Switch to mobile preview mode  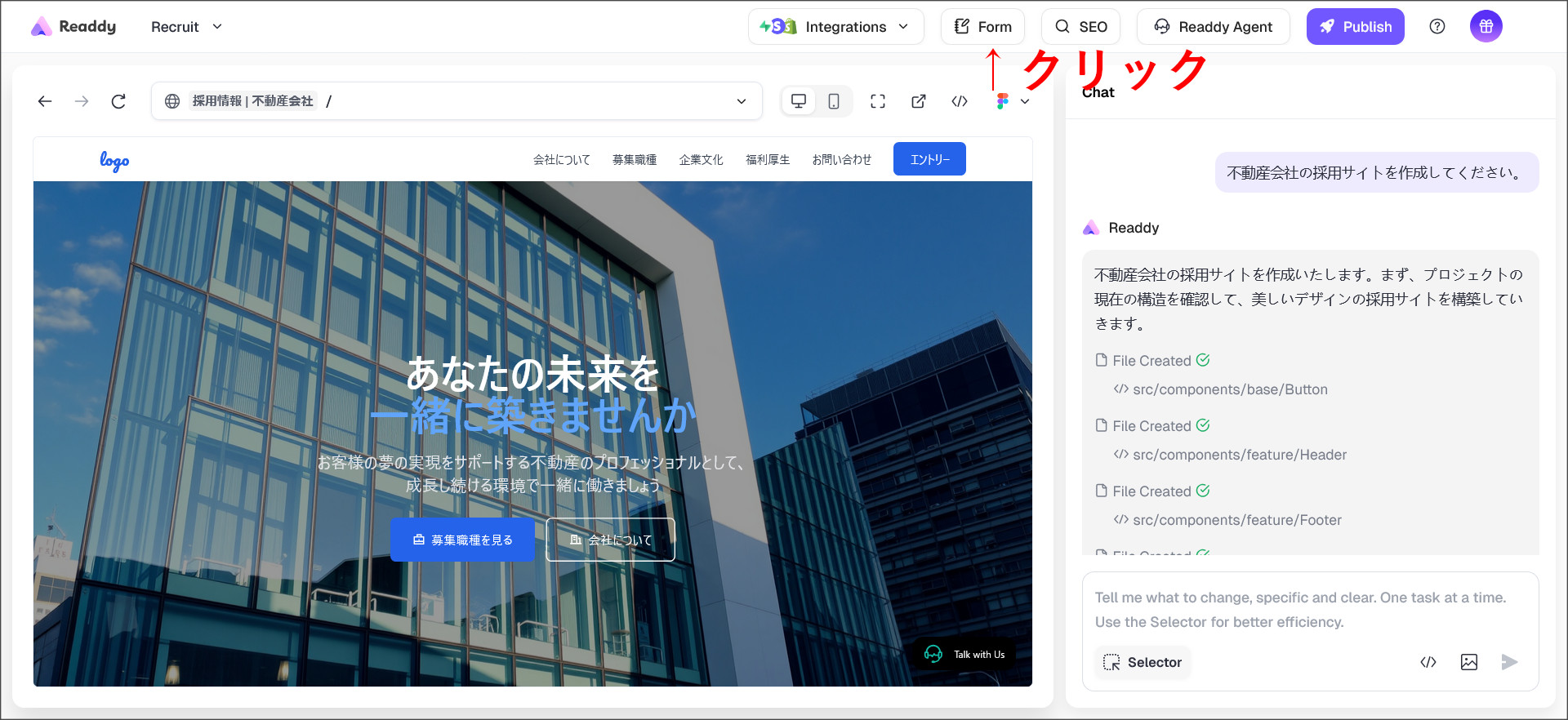(834, 101)
